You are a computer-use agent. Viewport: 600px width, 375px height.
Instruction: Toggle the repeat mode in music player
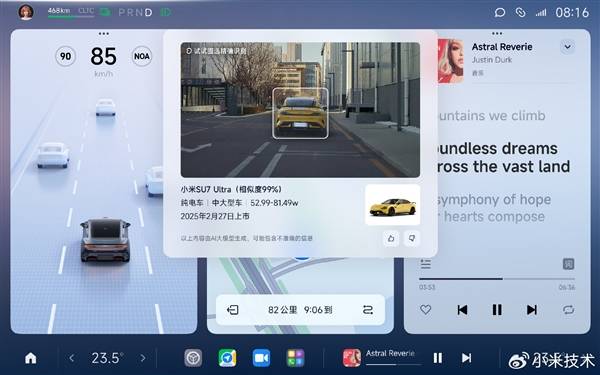[568, 309]
